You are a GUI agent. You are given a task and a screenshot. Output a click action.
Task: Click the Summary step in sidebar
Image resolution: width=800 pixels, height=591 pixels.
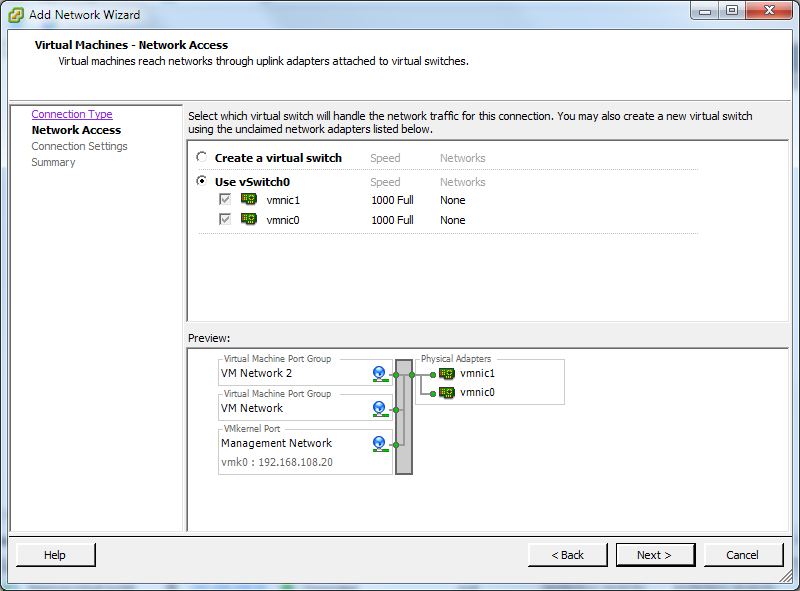tap(53, 162)
